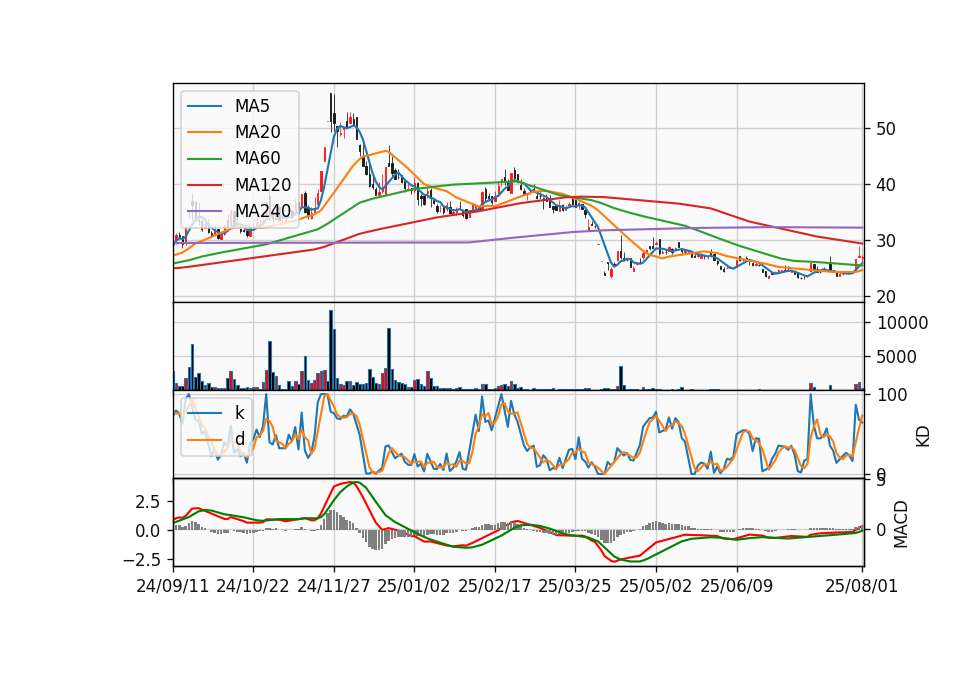Click the d legend label in KD panel

tap(239, 439)
